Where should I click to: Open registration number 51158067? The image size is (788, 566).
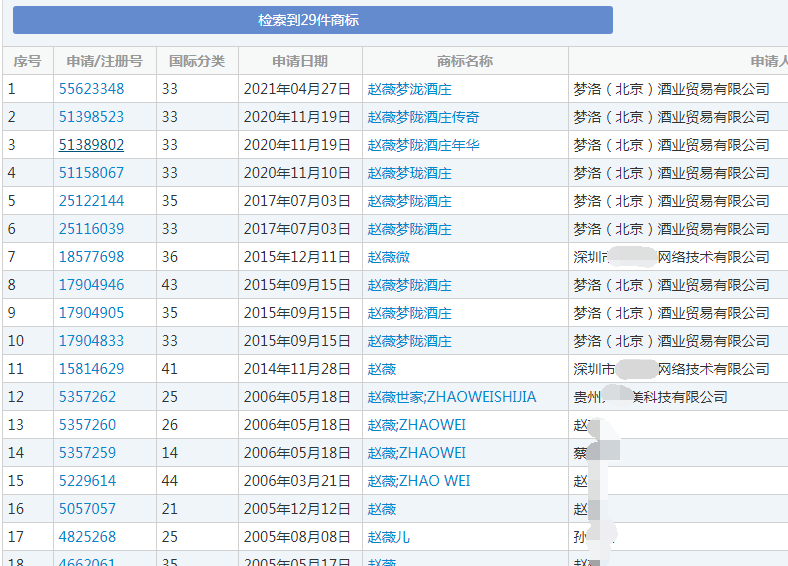click(x=91, y=173)
